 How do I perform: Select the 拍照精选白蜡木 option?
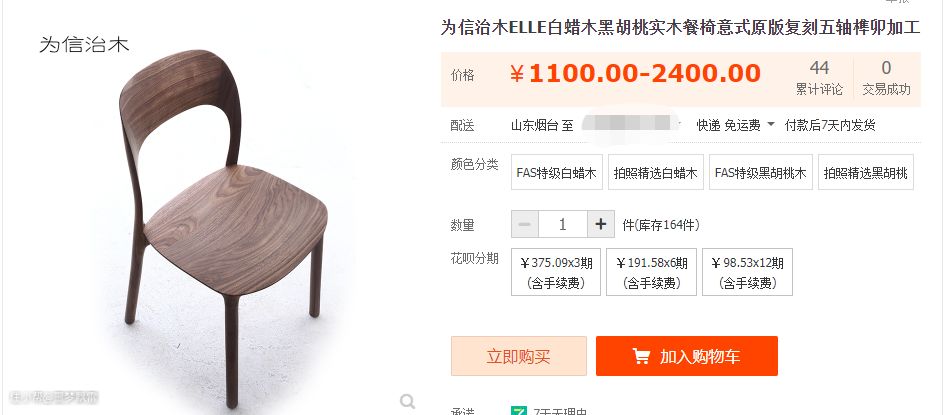[656, 172]
